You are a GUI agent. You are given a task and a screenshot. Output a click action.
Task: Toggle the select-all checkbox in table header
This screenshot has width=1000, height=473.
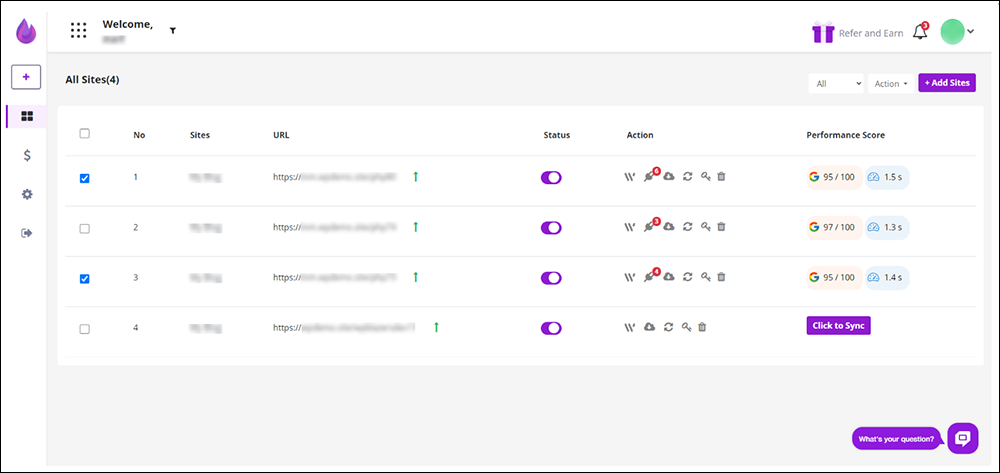tap(84, 134)
